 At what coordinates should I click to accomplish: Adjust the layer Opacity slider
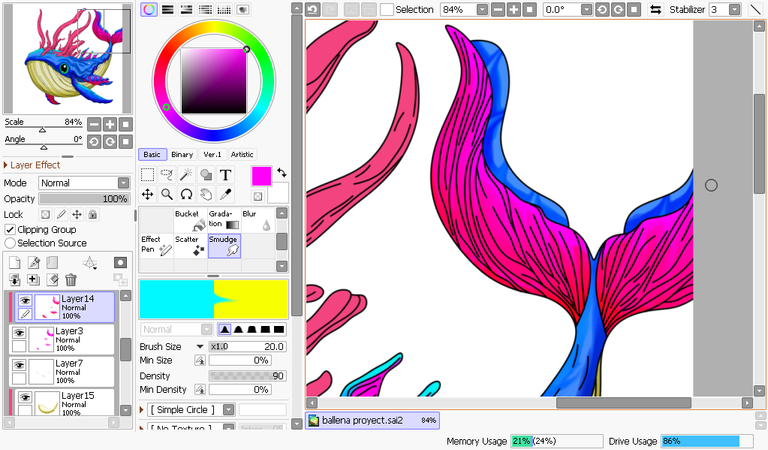pos(84,198)
